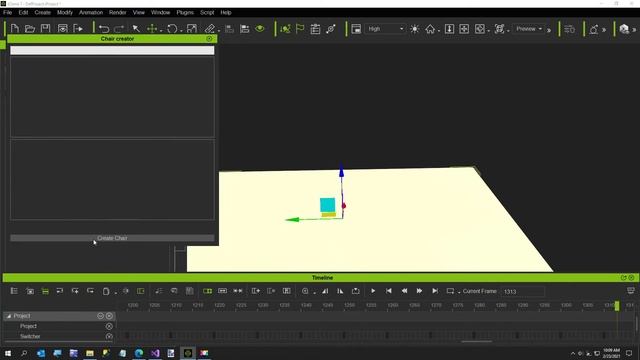This screenshot has width=640, height=360.
Task: Activate the Scale tool
Action: click(x=191, y=29)
